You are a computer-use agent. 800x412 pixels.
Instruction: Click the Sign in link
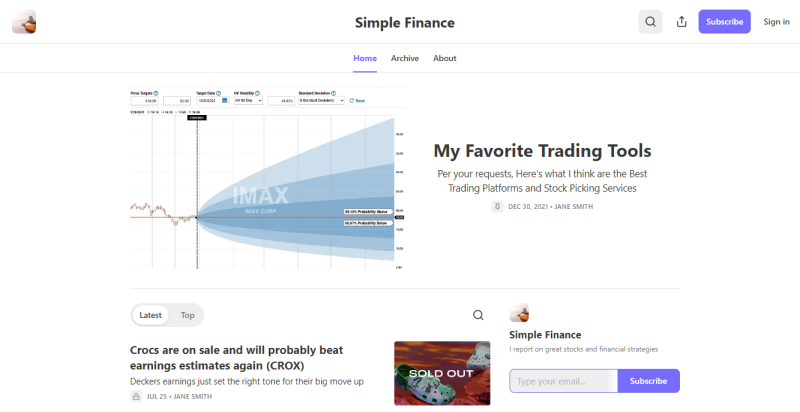click(x=776, y=22)
